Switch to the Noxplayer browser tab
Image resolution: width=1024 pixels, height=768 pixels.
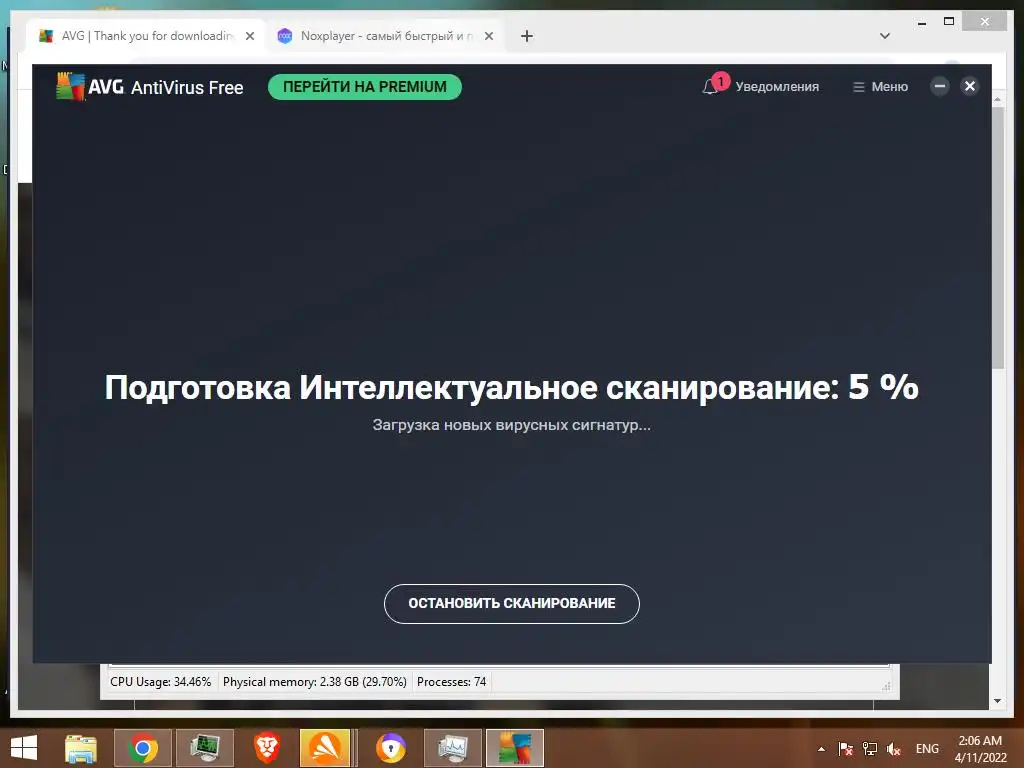point(385,36)
